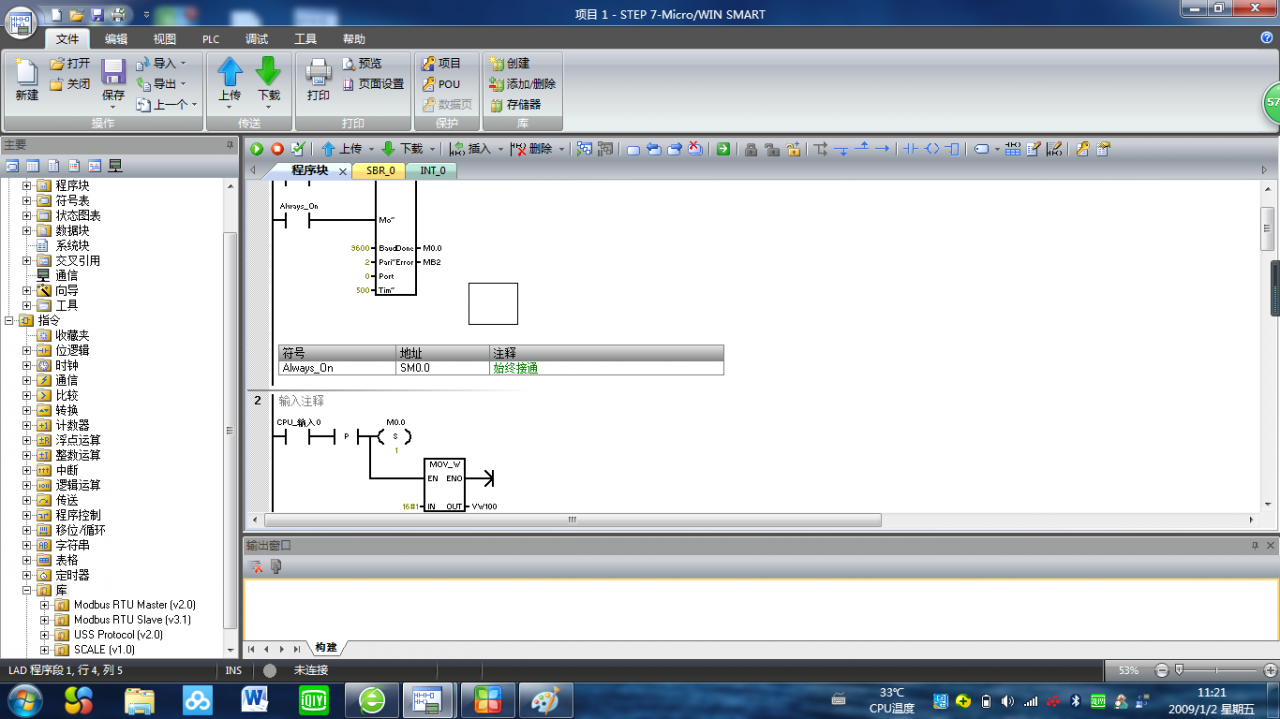This screenshot has height=719, width=1280.
Task: Click the editor horizontal scrollbar thumb
Action: pyautogui.click(x=573, y=520)
